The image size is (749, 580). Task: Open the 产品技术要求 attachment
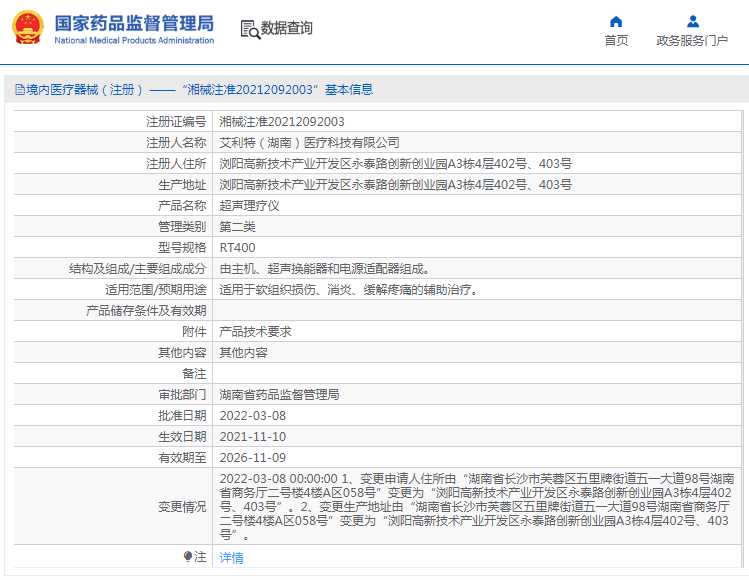click(256, 332)
